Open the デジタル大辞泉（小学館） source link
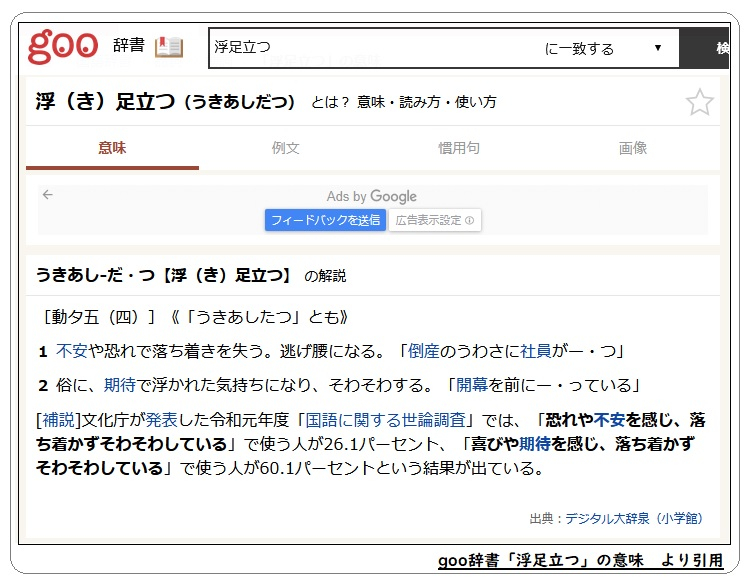Viewport: 745px width, 583px height. (634, 518)
